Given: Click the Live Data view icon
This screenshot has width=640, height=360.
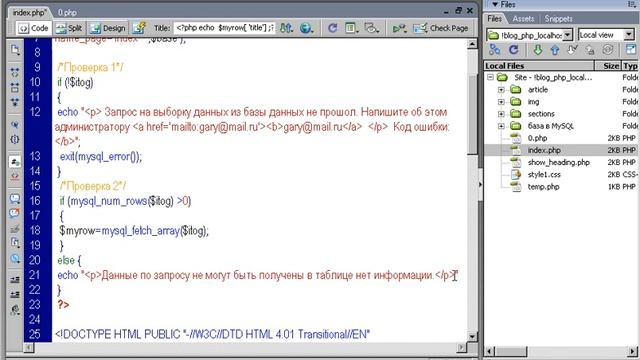Looking at the screenshot, I should 139,28.
